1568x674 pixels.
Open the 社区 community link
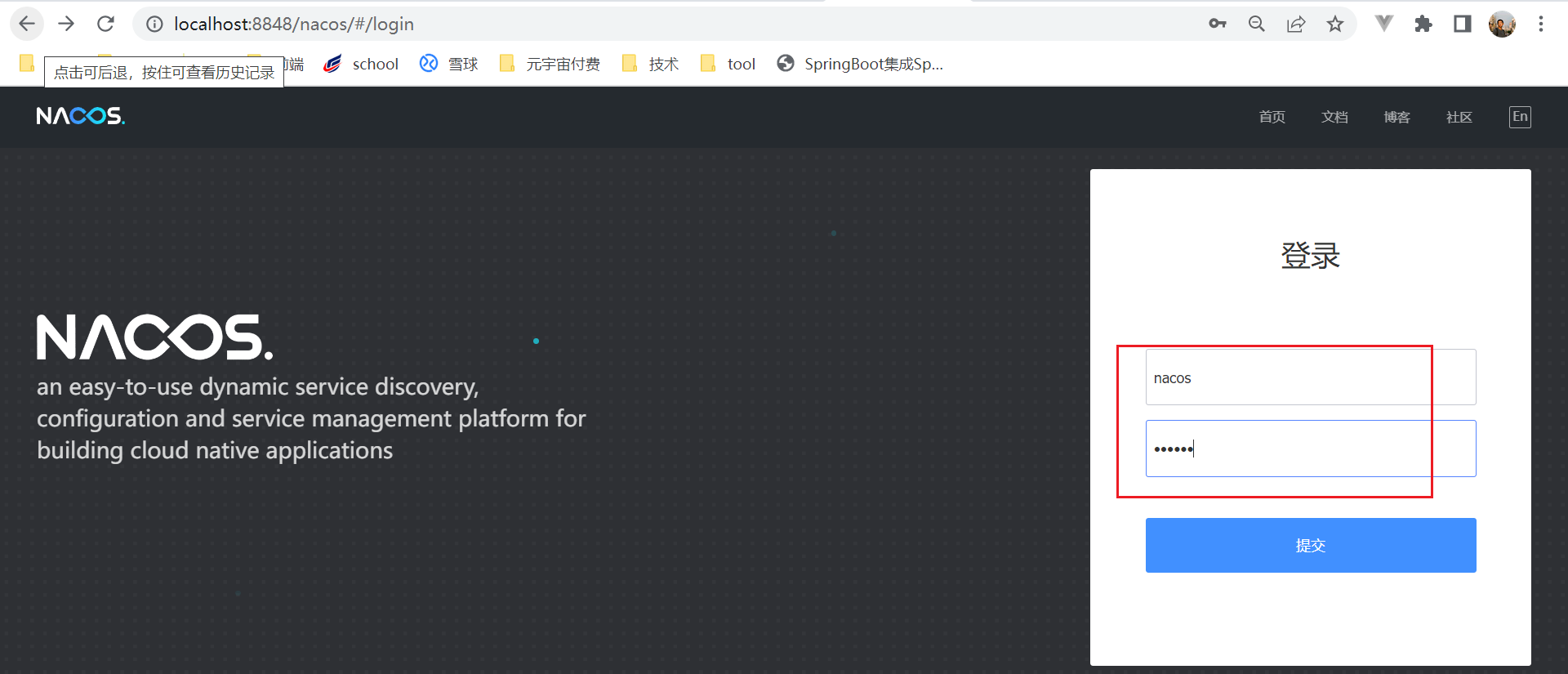click(x=1459, y=117)
